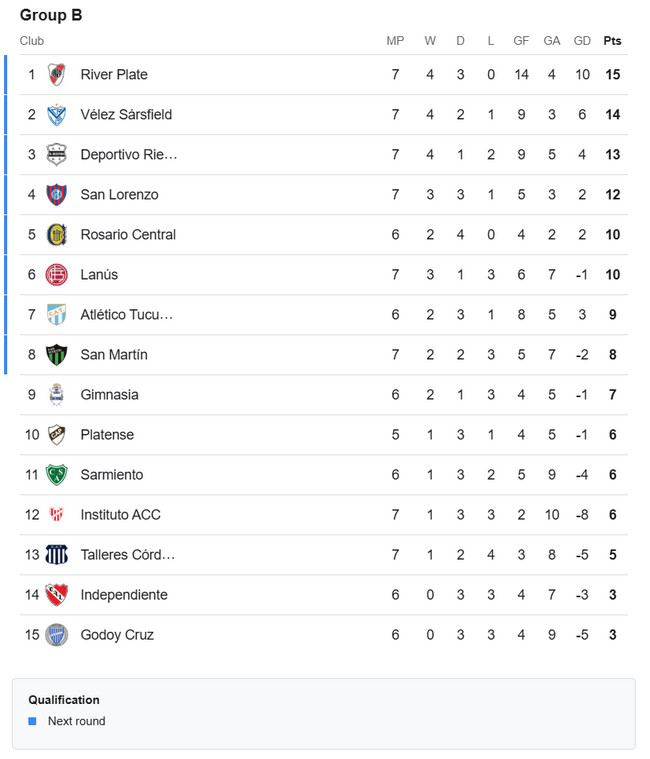This screenshot has width=650, height=759.
Task: Click the Godoy Cruz crest
Action: point(57,635)
